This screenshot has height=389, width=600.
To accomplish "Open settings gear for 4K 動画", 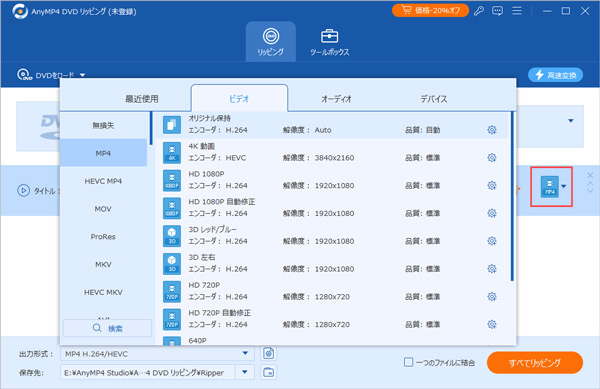I will 492,158.
